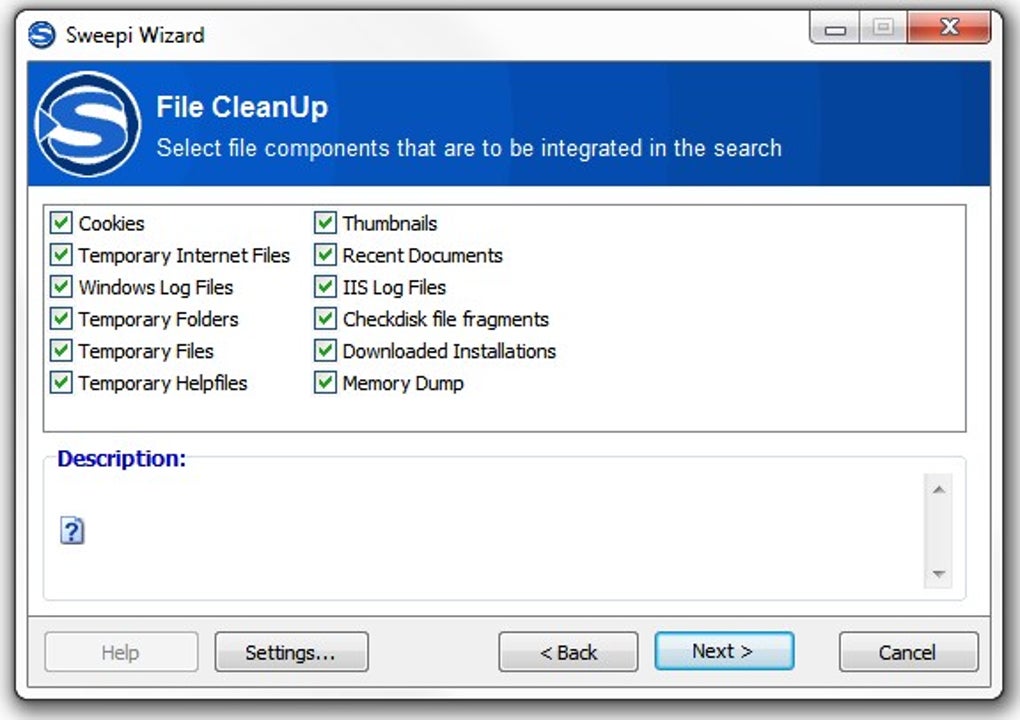The image size is (1020, 720).
Task: Cancel the Sweepi Wizard
Action: pos(908,652)
